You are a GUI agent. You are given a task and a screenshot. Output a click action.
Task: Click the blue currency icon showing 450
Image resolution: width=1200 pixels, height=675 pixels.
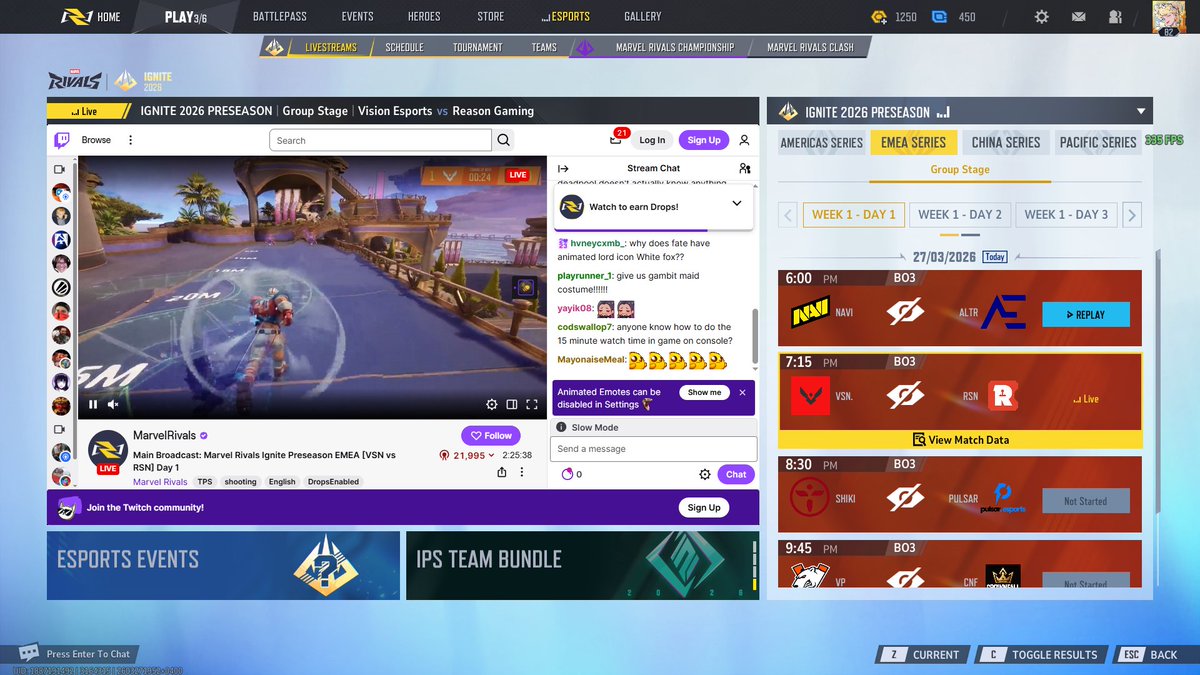point(939,17)
